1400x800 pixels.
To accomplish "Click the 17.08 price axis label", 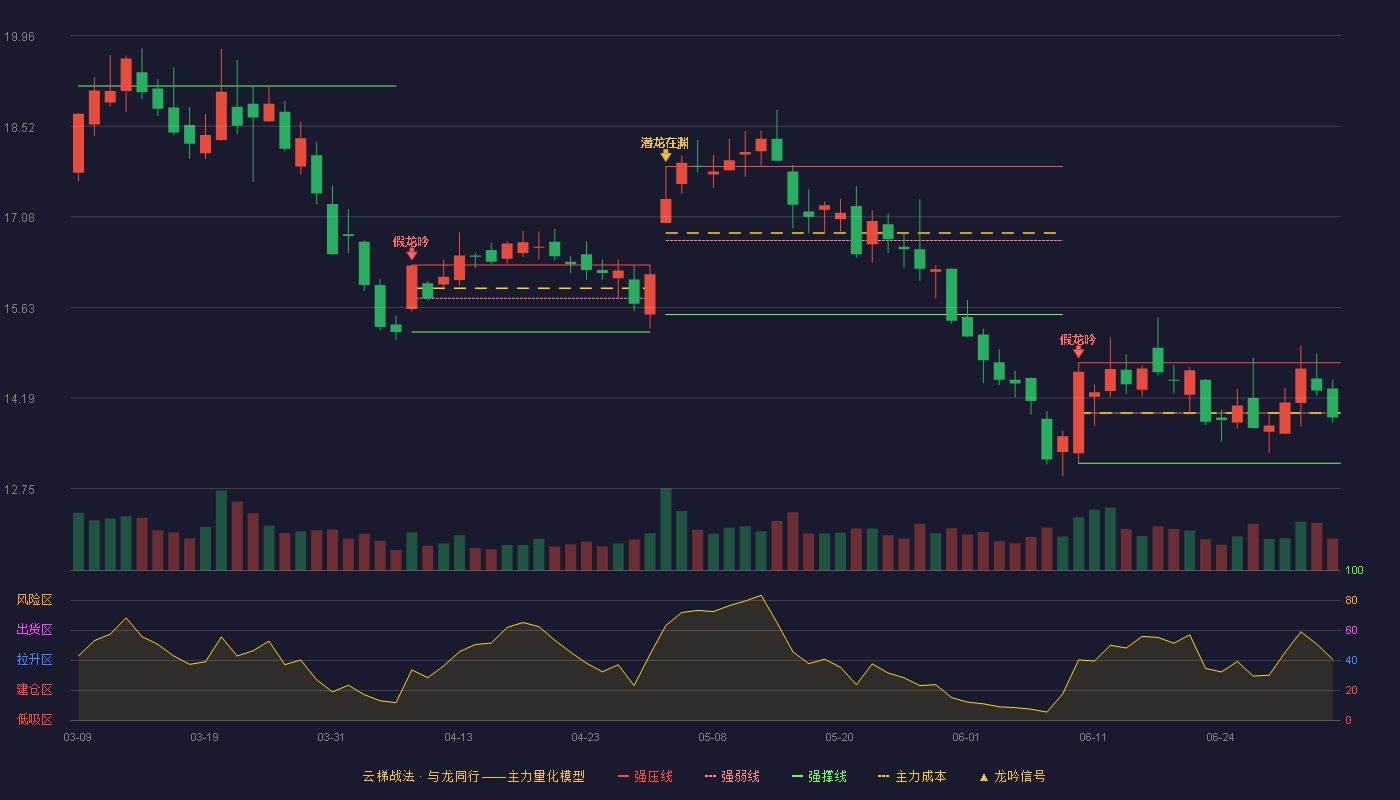I will (20, 218).
